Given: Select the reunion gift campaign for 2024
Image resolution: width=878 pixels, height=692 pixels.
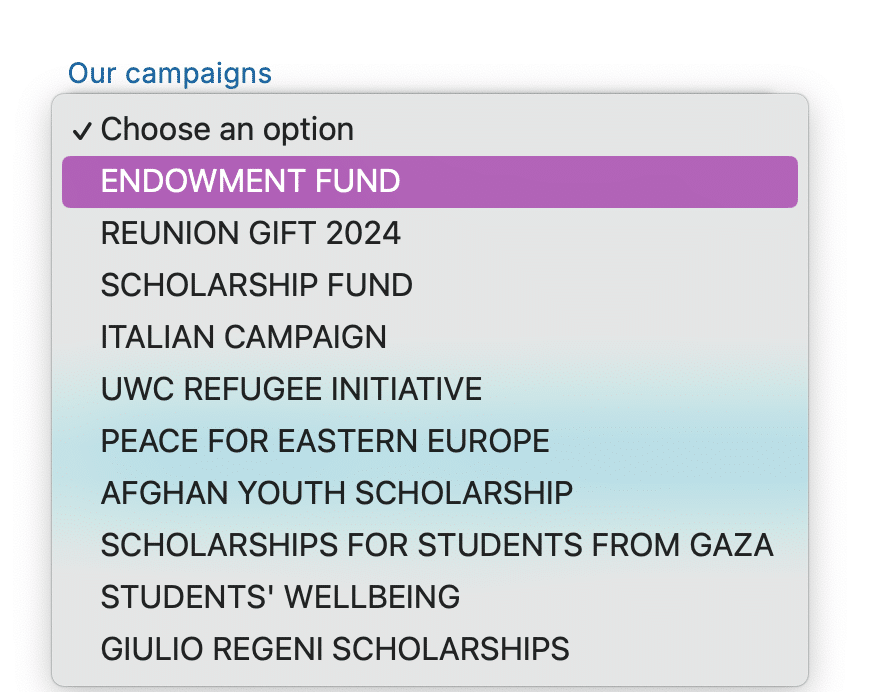Looking at the screenshot, I should pos(250,233).
